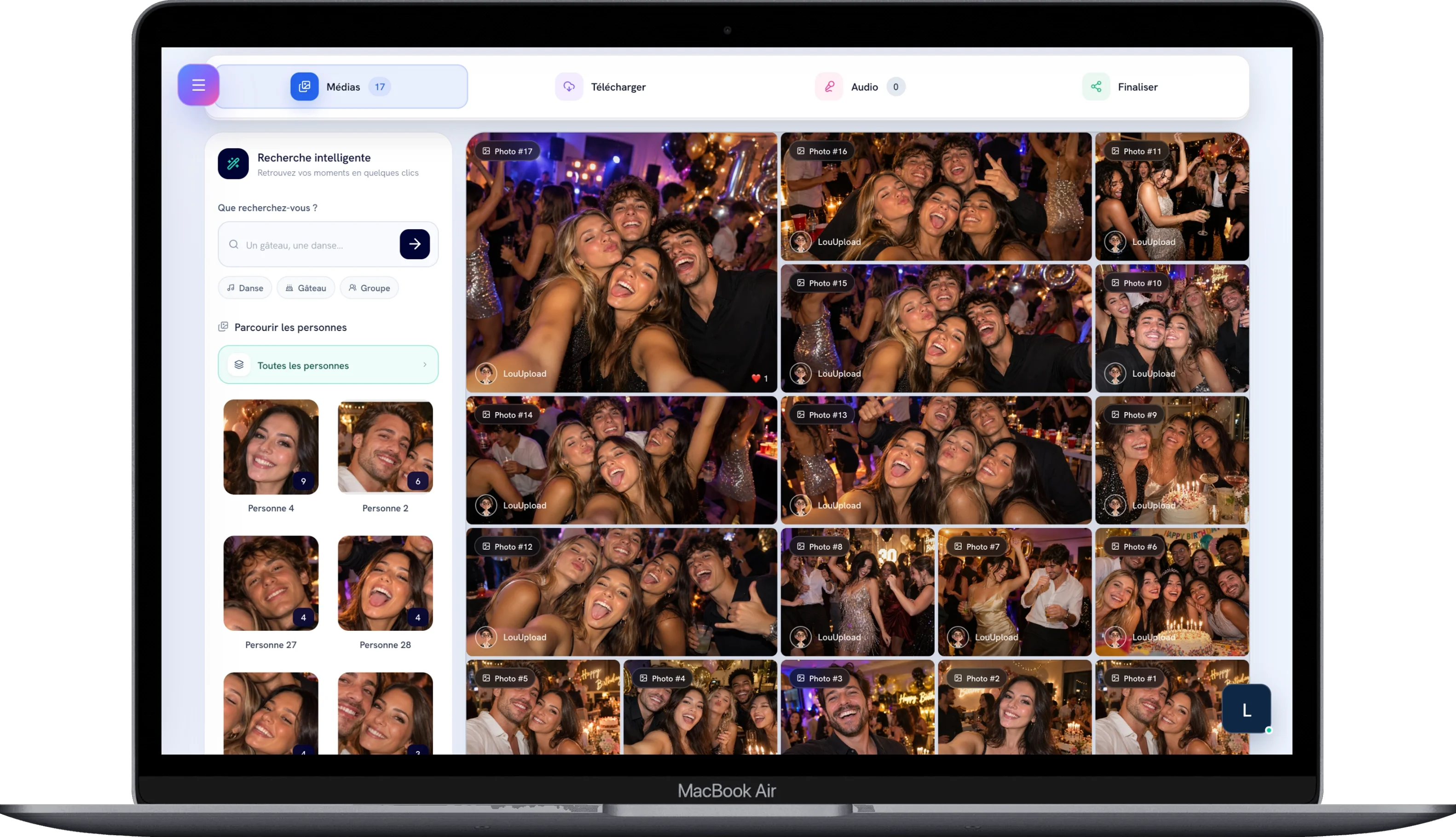Click the Audio microphone icon
This screenshot has width=1456, height=837.
pyautogui.click(x=829, y=87)
